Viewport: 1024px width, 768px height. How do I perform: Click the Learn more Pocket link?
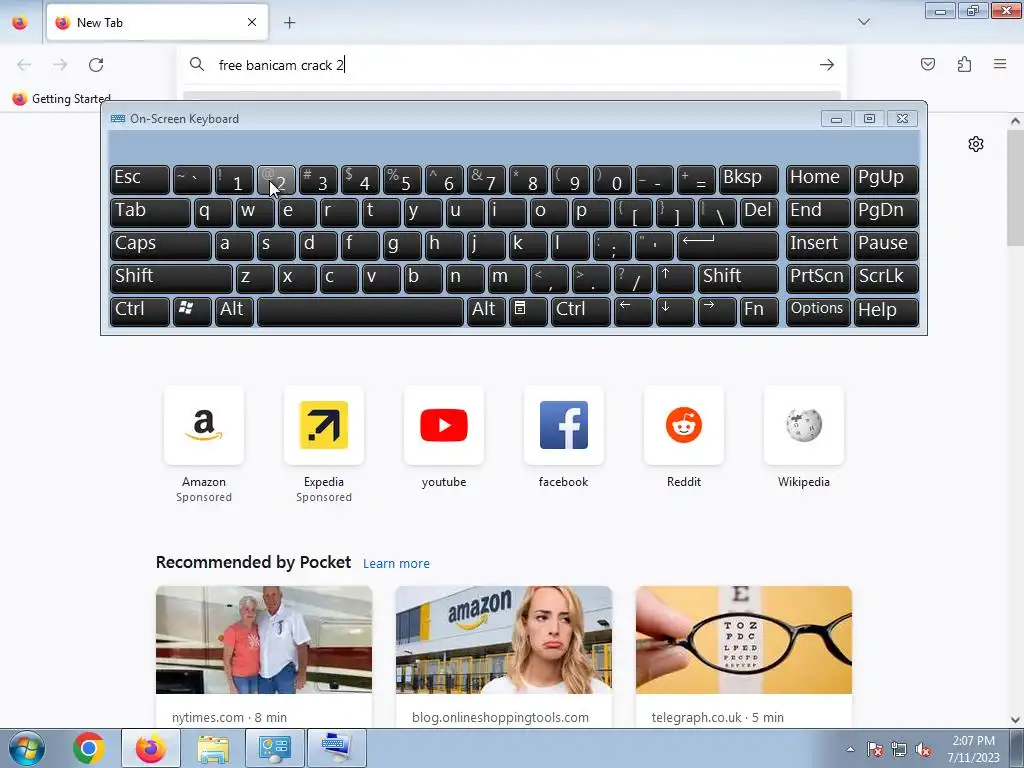tap(396, 564)
